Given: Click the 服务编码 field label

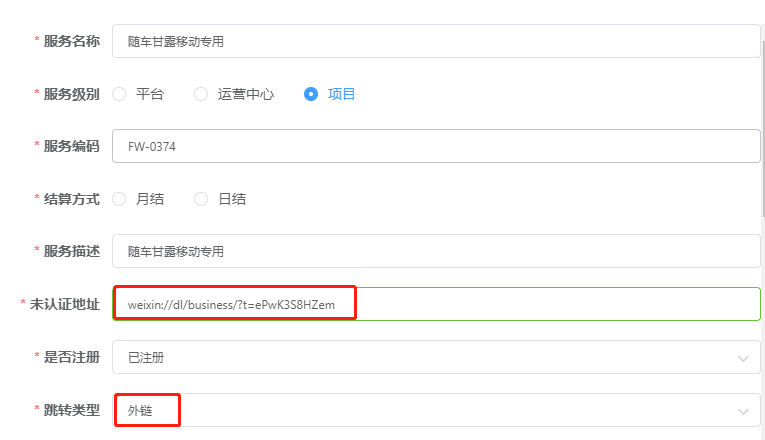Looking at the screenshot, I should click(71, 146).
